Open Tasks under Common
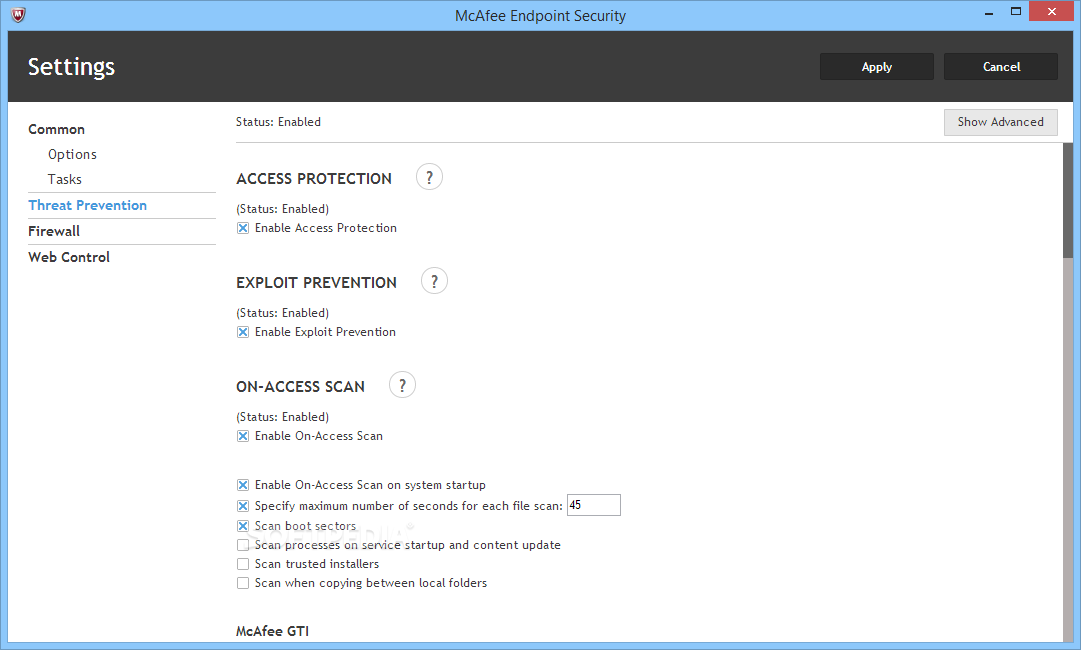Viewport: 1081px width, 650px height. [65, 179]
